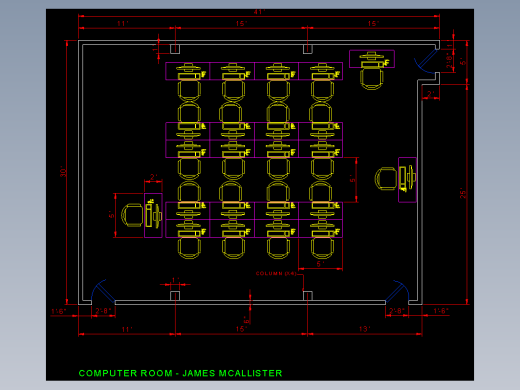Select the 2'-8" door dimension at bottom left
The height and width of the screenshot is (390, 520).
103,311
